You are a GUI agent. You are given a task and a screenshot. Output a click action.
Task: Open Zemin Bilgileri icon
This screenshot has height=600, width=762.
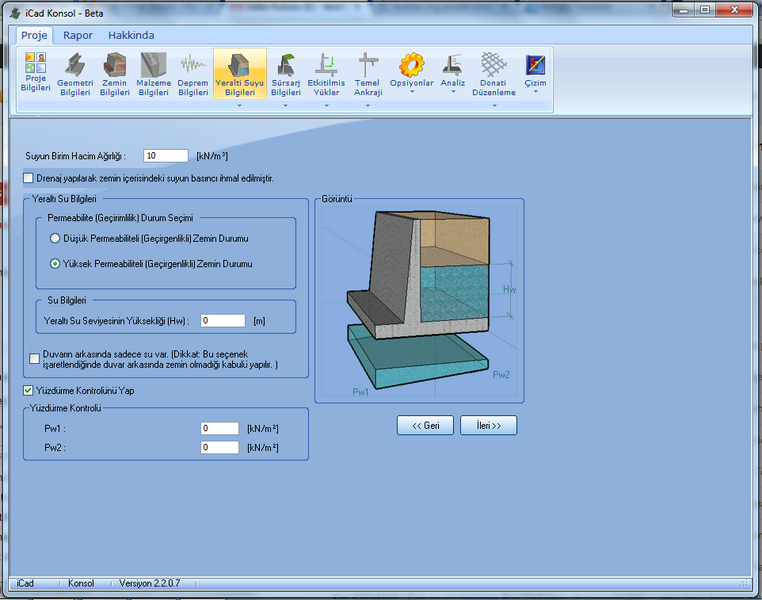[115, 74]
